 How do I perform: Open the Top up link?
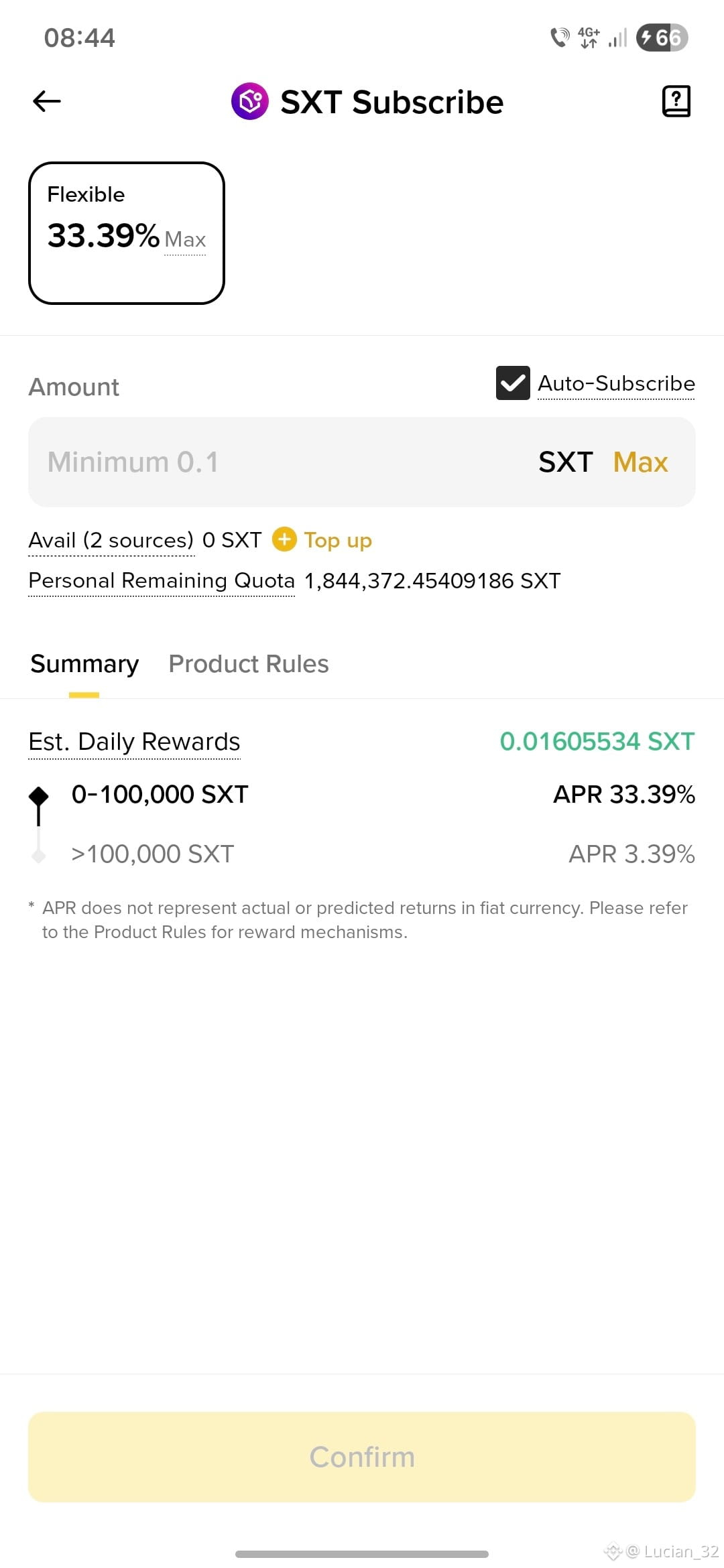click(x=338, y=540)
